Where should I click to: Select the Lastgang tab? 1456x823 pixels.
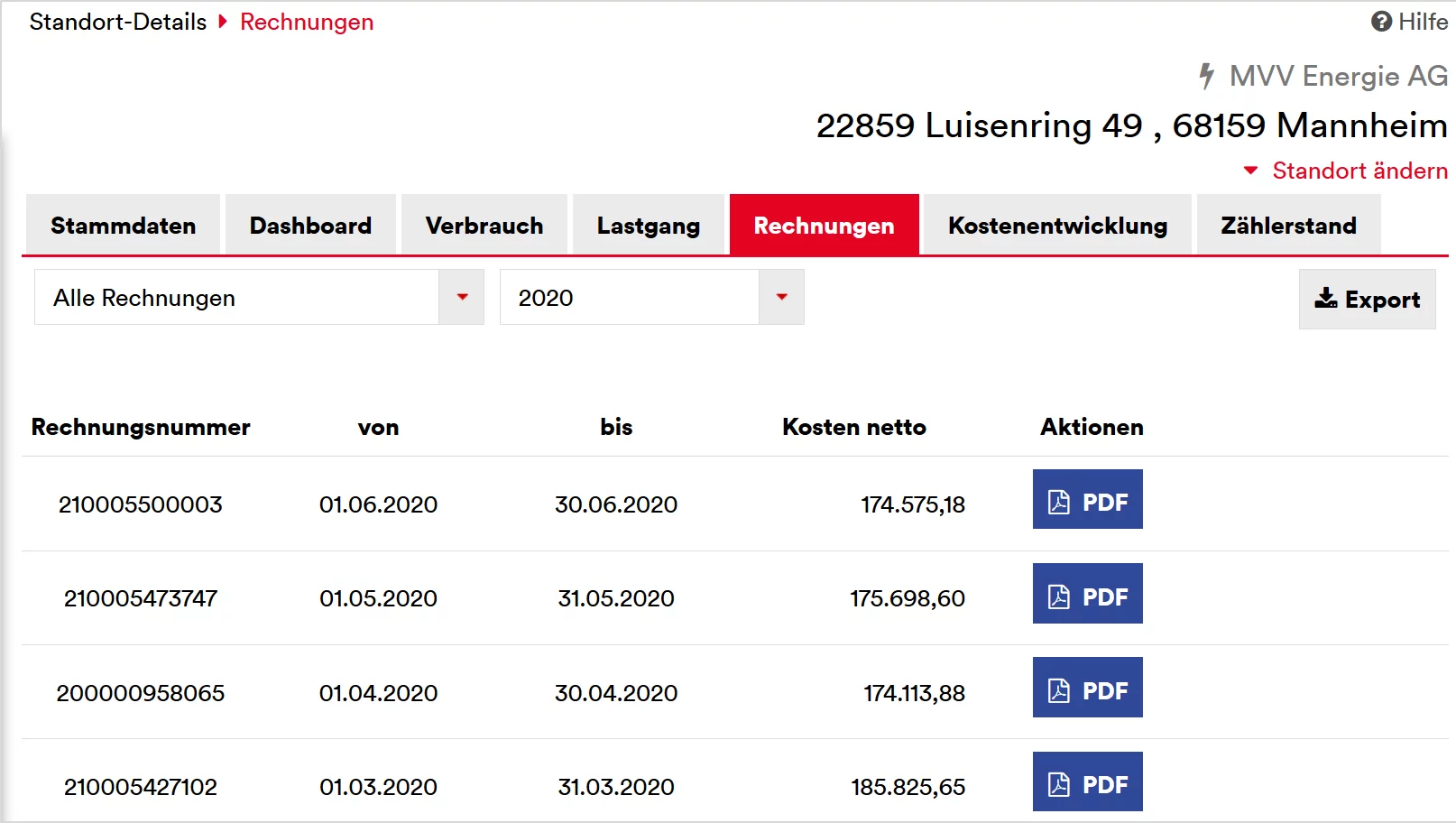[x=648, y=225]
